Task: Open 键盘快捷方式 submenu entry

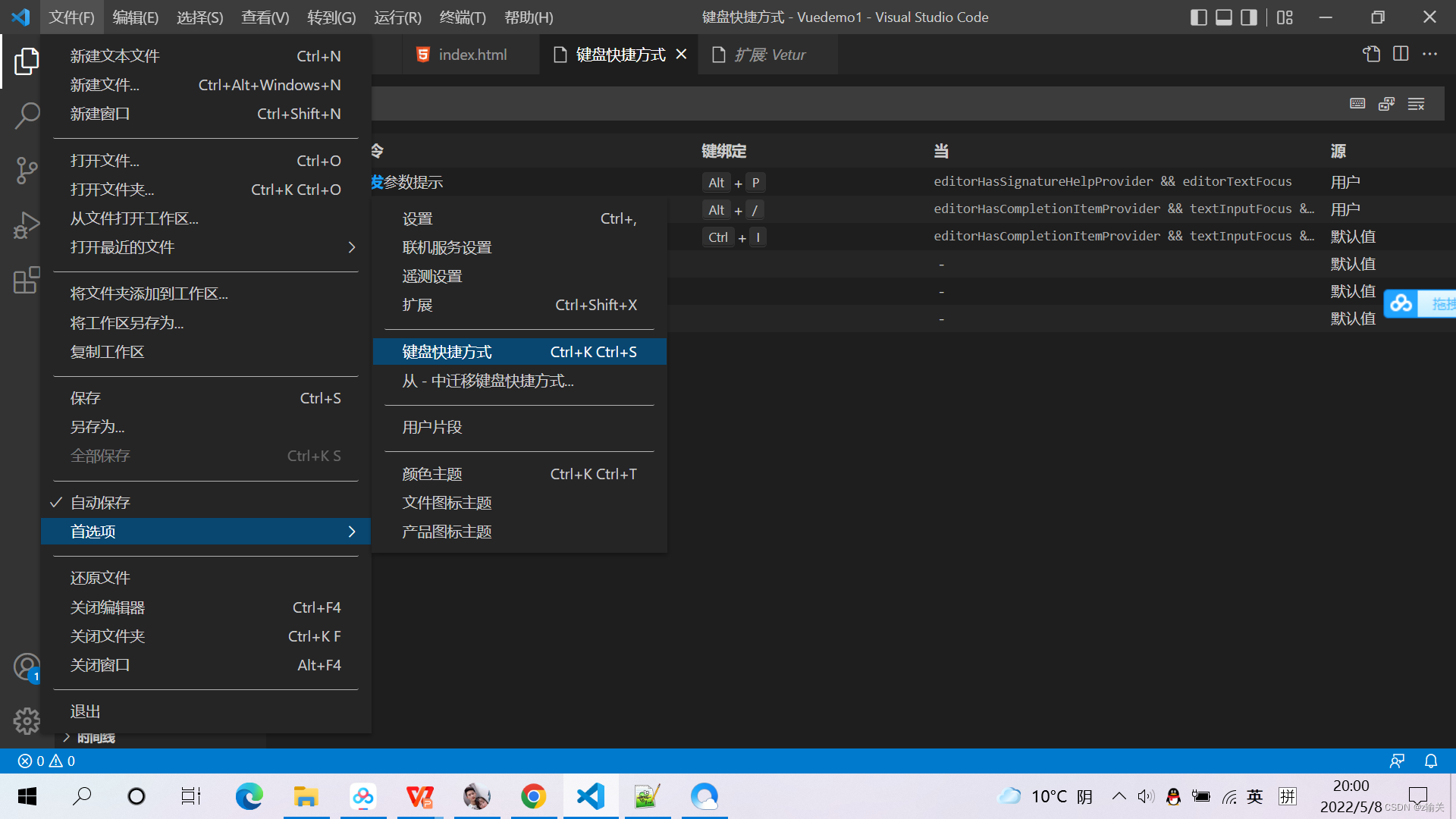Action: coord(519,352)
